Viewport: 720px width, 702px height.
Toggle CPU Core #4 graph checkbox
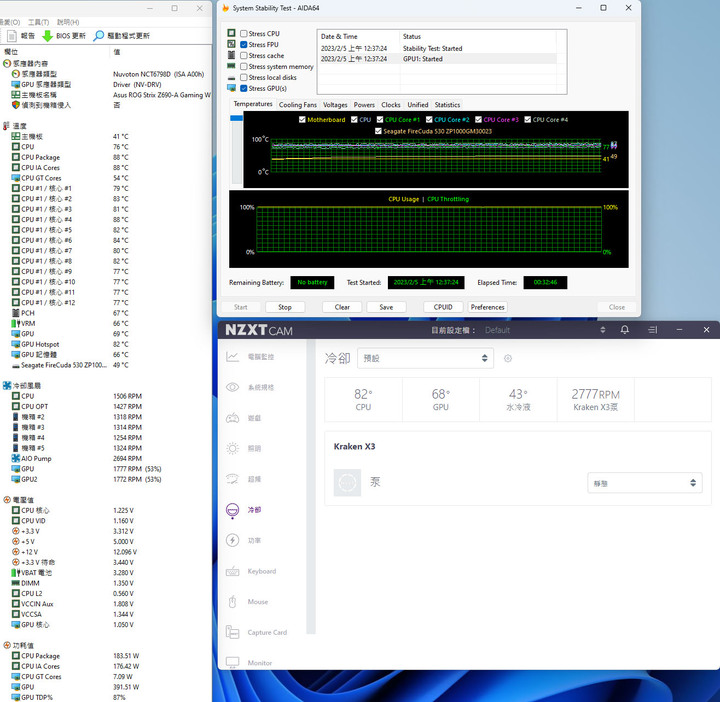point(528,119)
